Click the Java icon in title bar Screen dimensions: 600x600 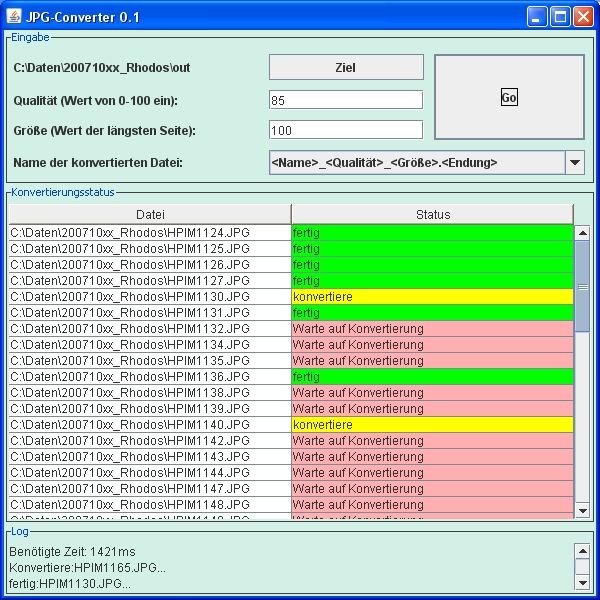coord(15,16)
